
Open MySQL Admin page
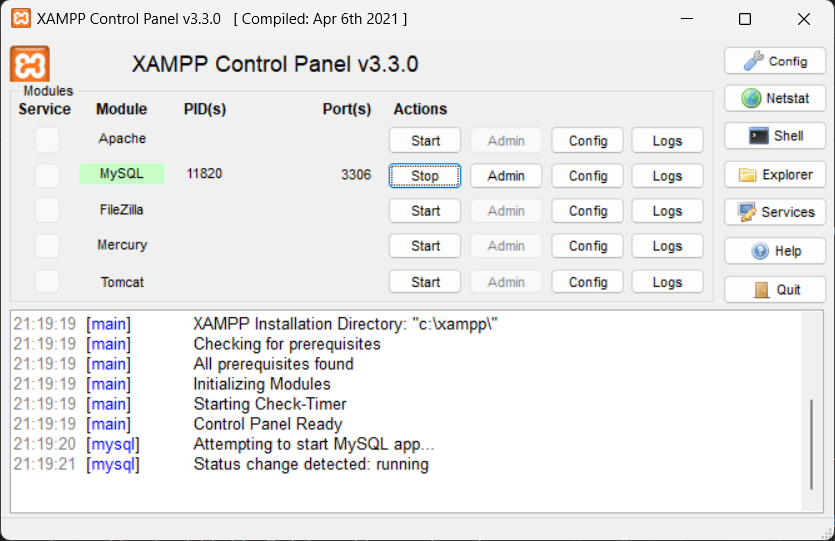click(506, 176)
